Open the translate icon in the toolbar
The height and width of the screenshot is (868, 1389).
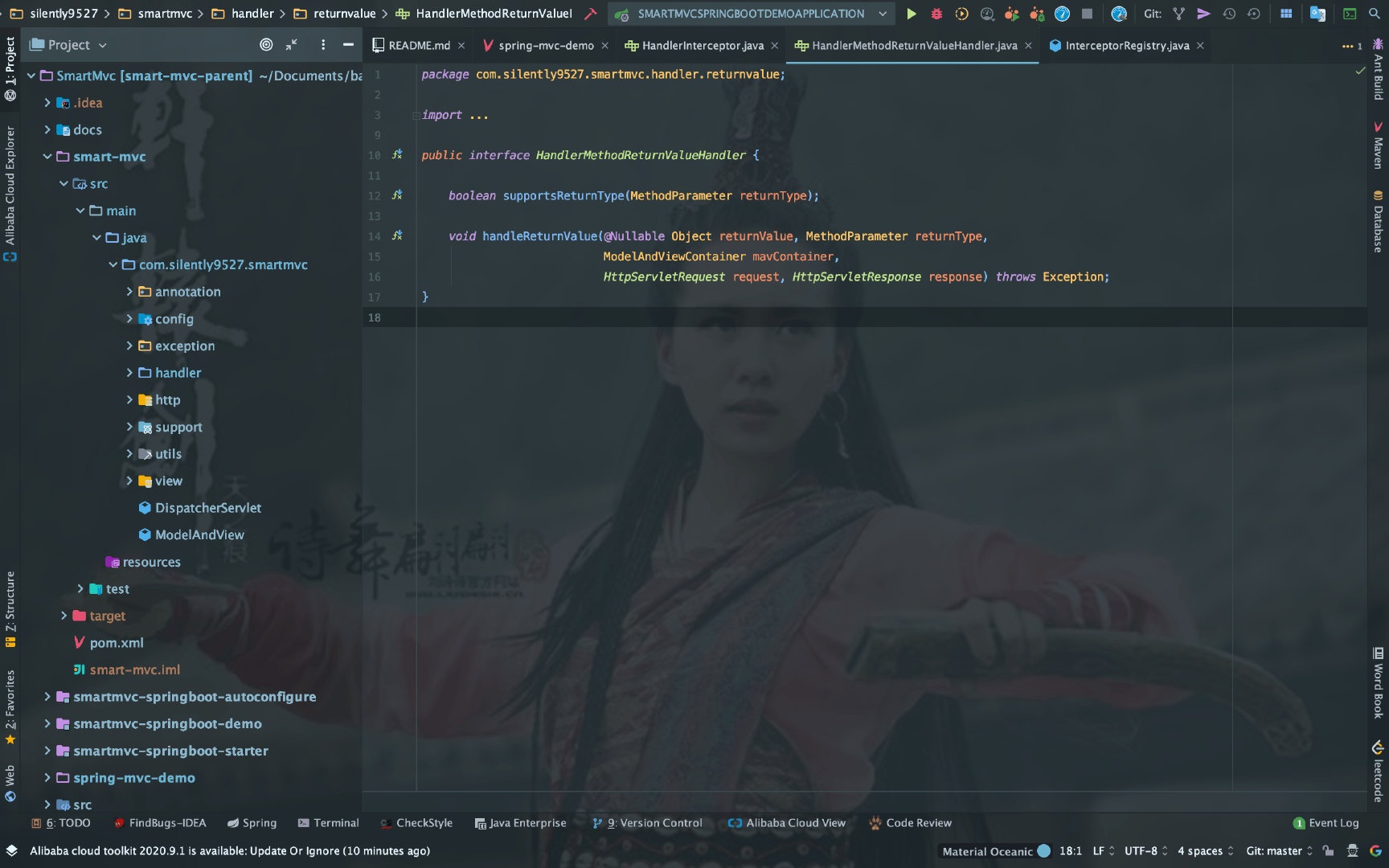1317,14
